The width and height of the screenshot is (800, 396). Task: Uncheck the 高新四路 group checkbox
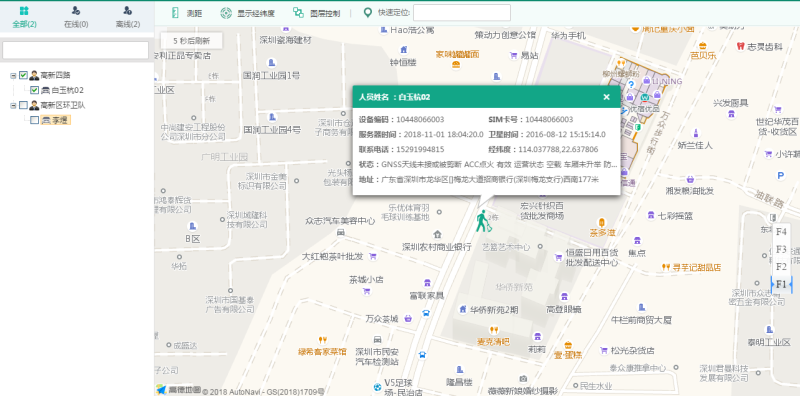pos(23,76)
